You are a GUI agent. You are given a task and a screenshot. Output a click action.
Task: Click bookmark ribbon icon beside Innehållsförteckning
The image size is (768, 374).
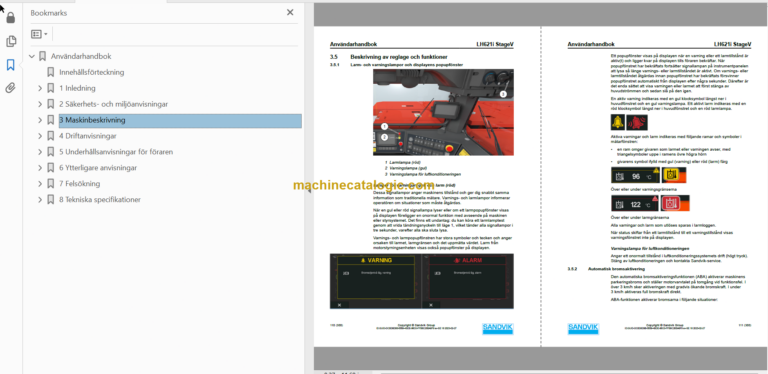click(x=50, y=72)
